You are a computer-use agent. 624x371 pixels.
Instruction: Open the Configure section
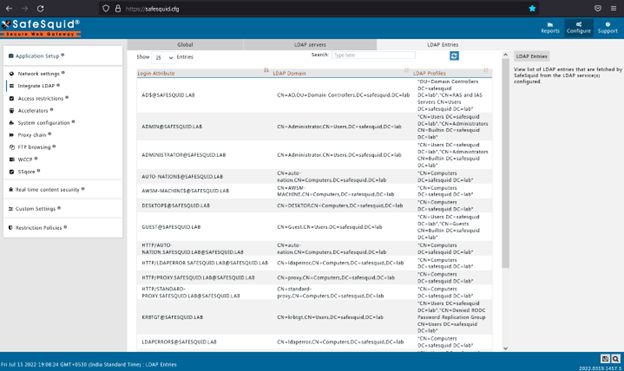point(579,28)
